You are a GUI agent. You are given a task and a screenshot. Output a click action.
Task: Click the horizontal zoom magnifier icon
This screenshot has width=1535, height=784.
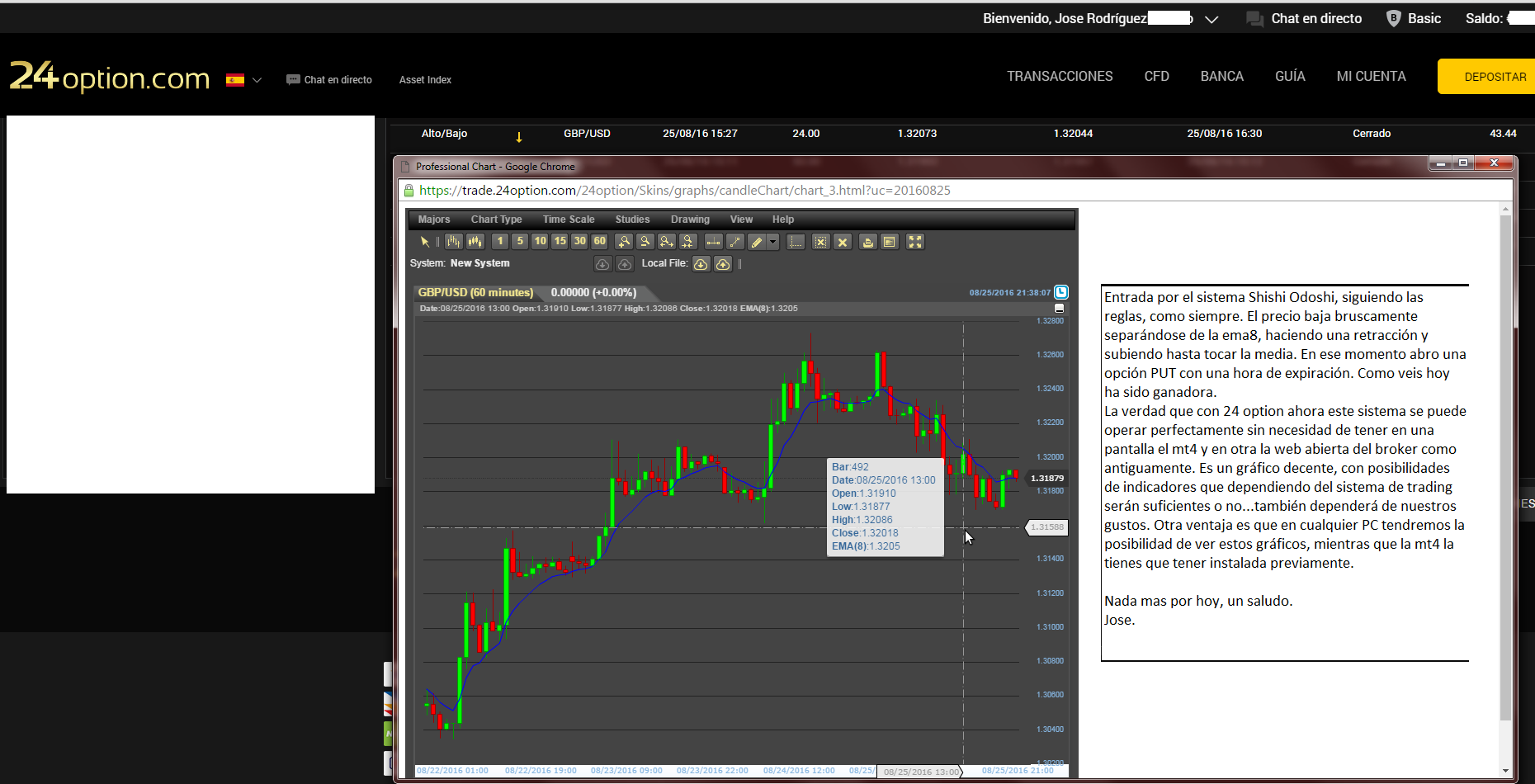coord(667,242)
